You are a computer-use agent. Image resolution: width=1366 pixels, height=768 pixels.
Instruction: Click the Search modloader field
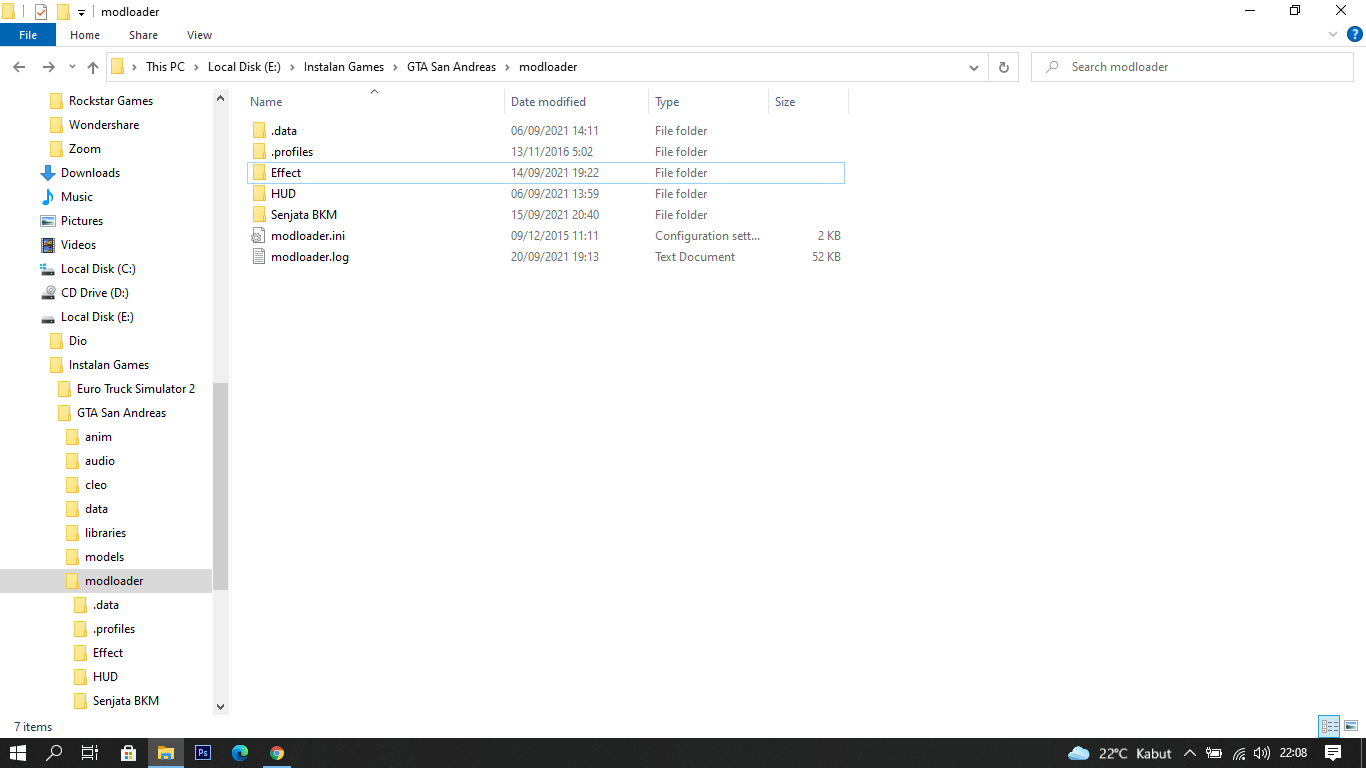tap(1192, 67)
